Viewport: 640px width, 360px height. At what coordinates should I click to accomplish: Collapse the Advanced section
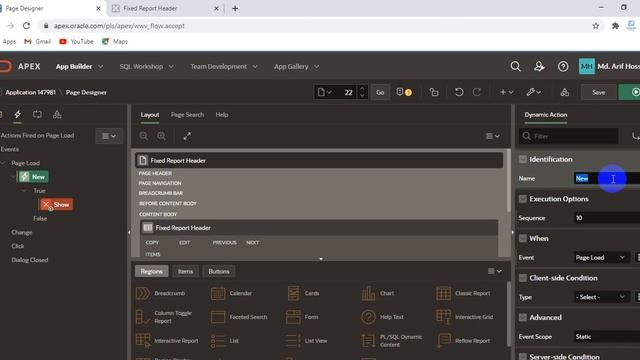pyautogui.click(x=522, y=317)
